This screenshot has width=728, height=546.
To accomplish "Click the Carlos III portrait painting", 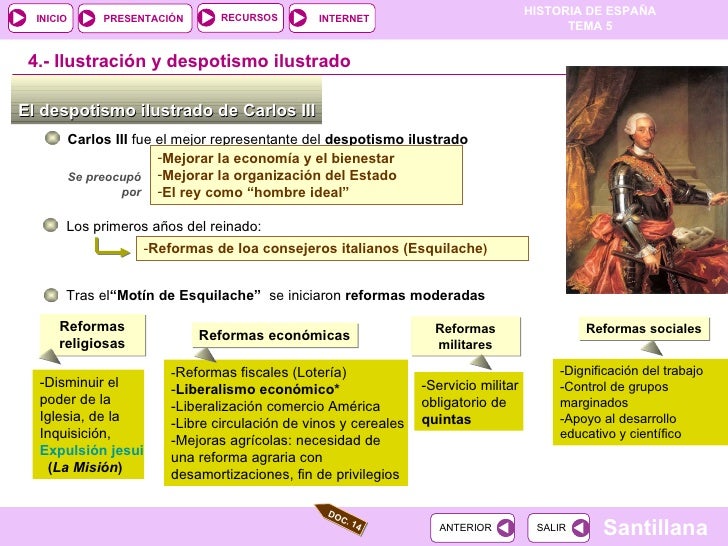I will [x=647, y=180].
